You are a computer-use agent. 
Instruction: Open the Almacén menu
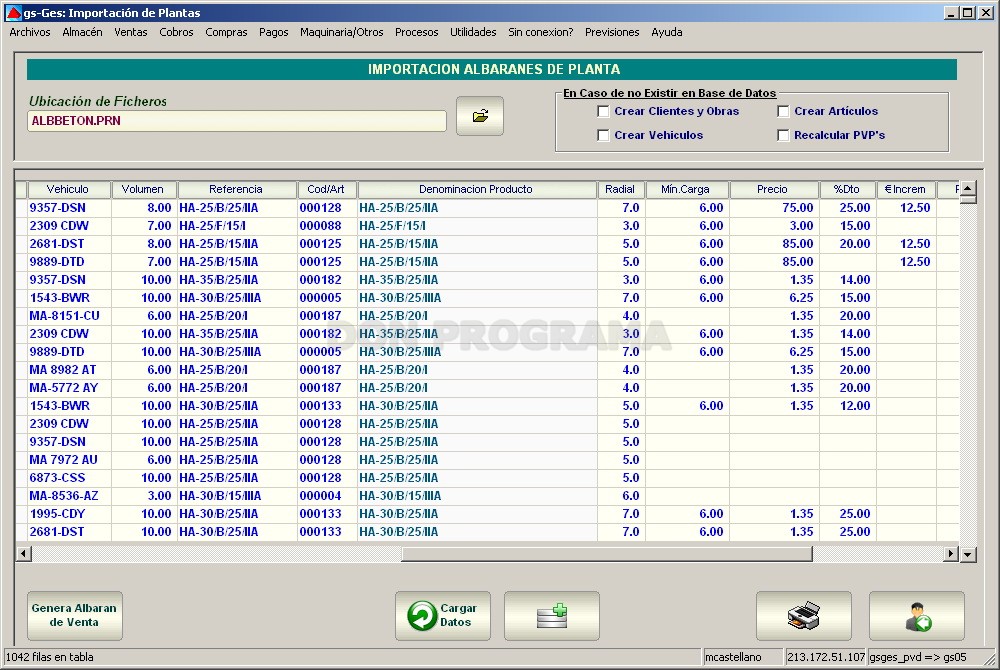[82, 32]
